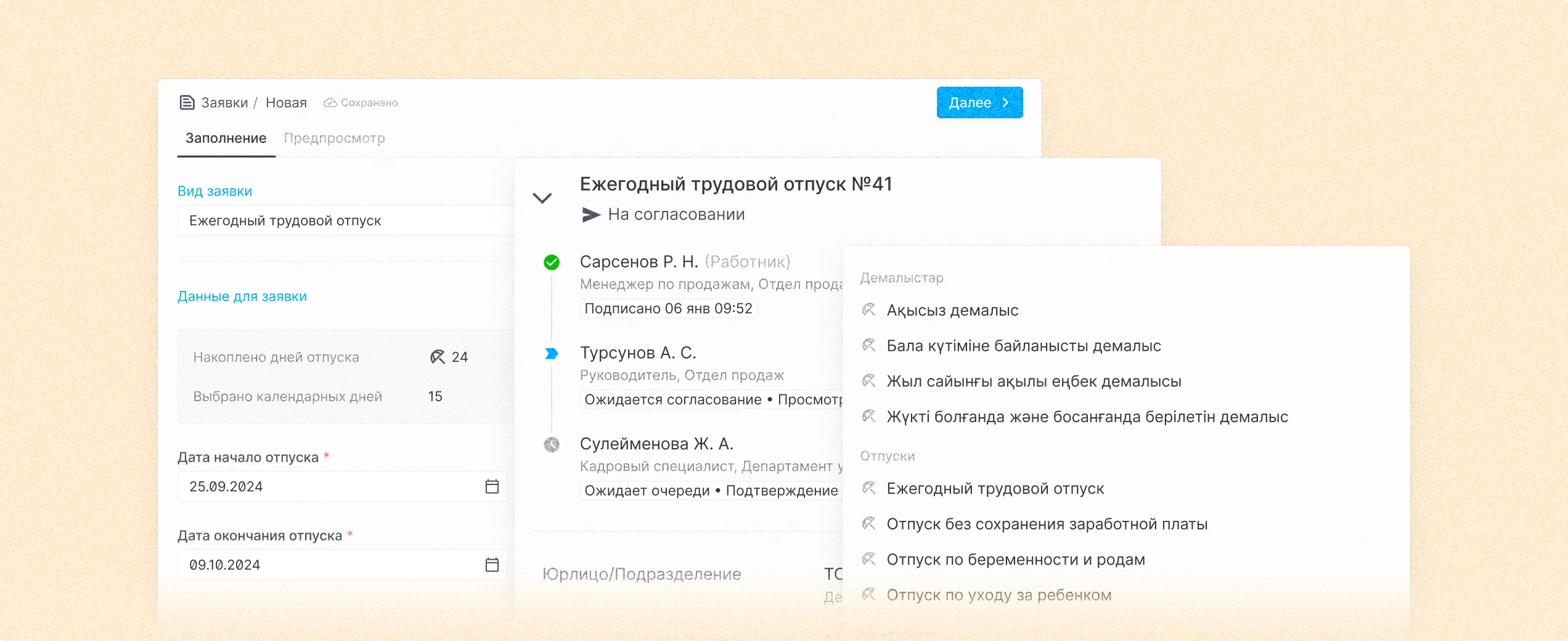This screenshot has width=1568, height=641.
Task: Click the name Турсунов А. С.
Action: pos(638,353)
